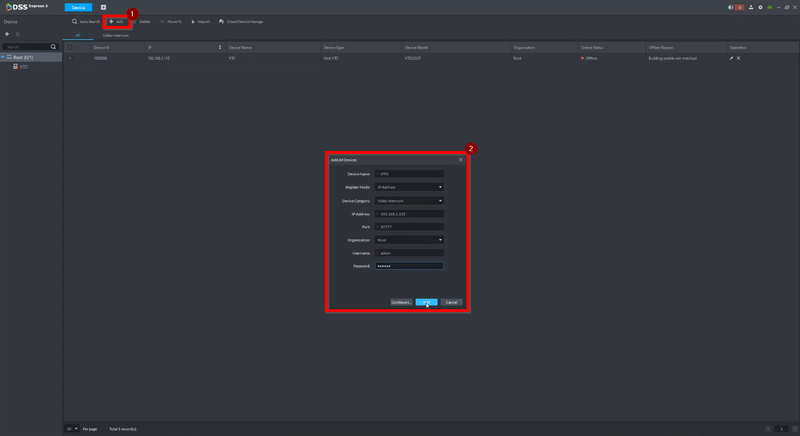
Task: Delete the VTO row with X icon
Action: (738, 58)
